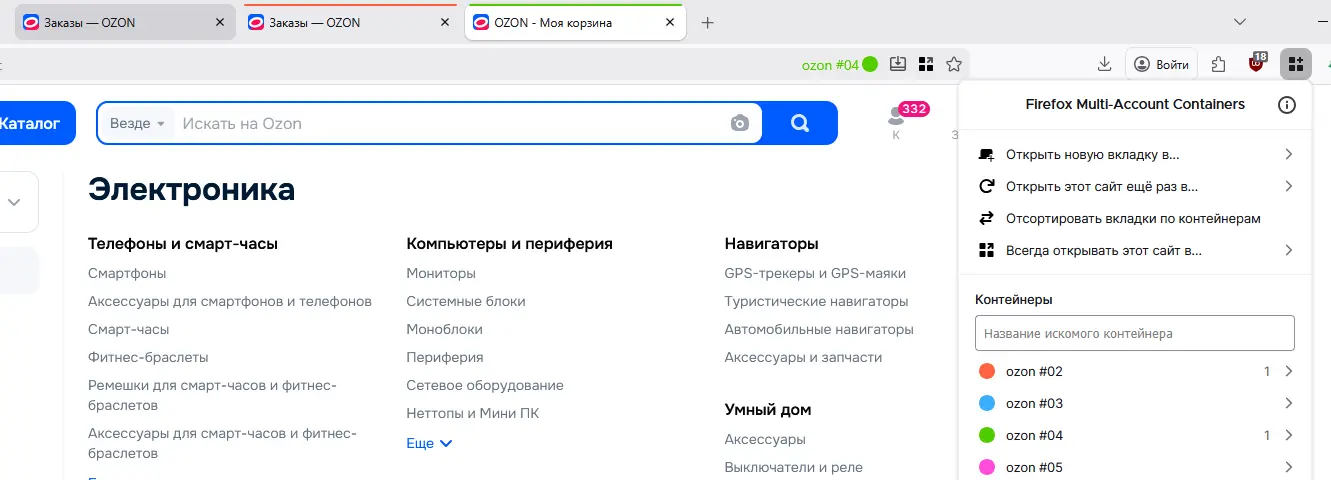Focus the Искать на Ozon search field
The height and width of the screenshot is (480, 1331).
pos(450,123)
